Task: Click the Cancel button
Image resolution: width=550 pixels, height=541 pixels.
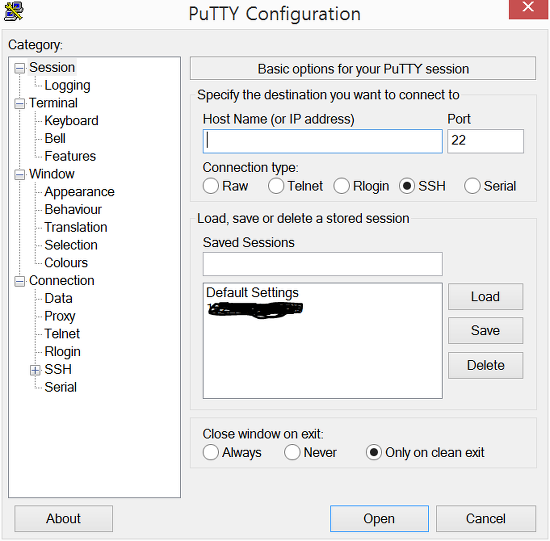Action: tap(486, 519)
